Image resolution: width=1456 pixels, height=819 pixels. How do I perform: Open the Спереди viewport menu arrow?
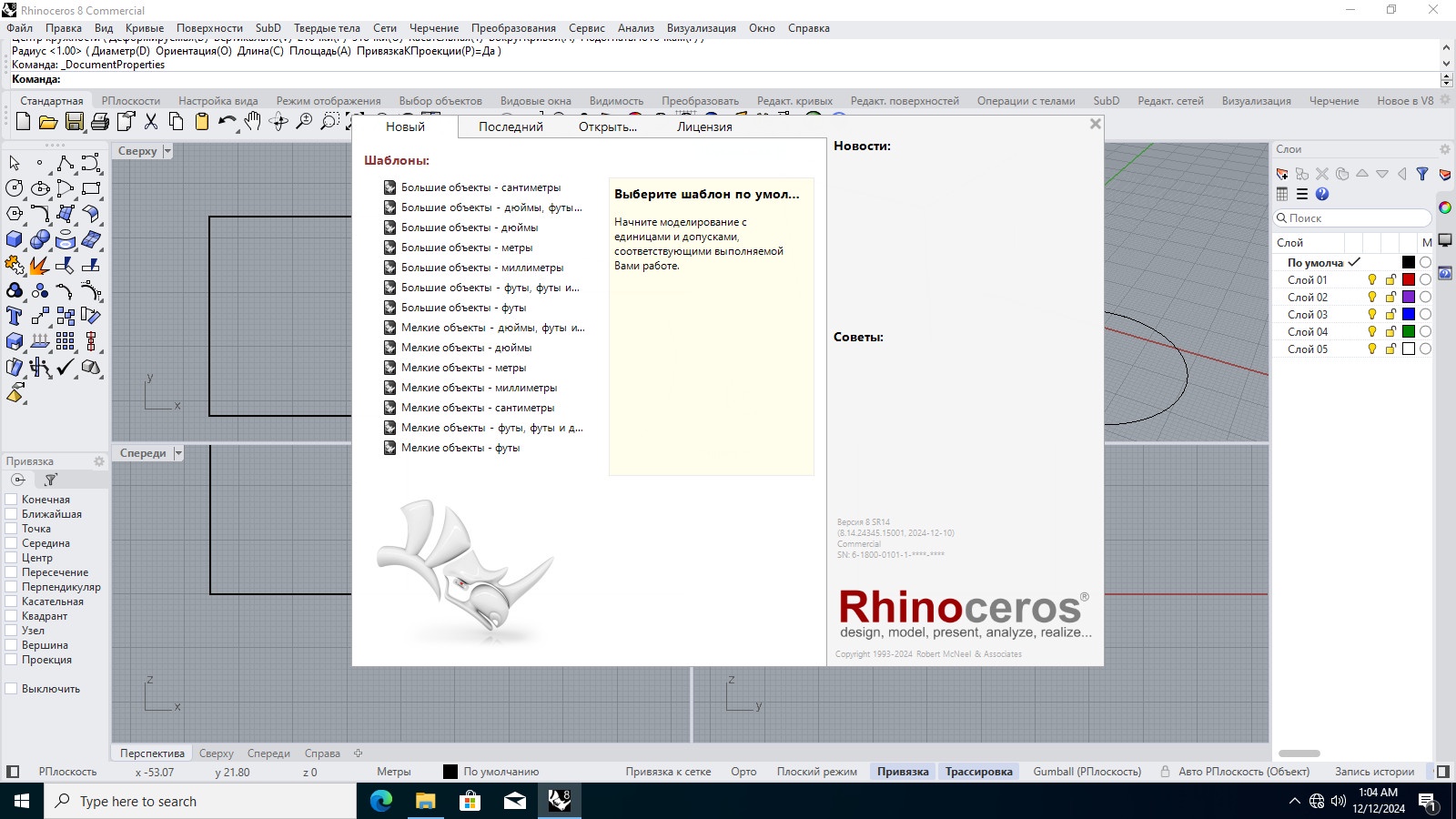coord(178,453)
